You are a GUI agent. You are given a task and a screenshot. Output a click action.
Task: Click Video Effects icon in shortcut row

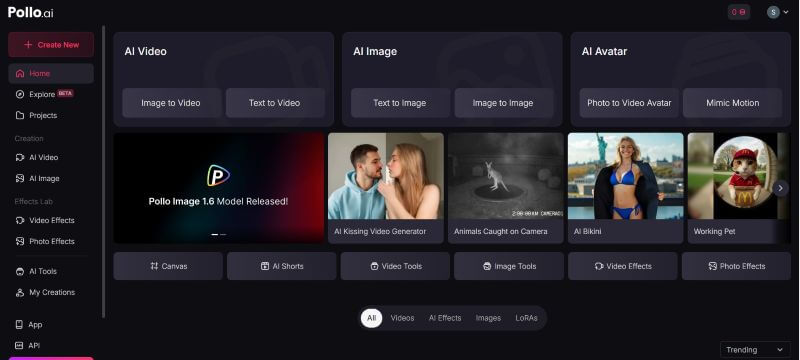(x=599, y=266)
